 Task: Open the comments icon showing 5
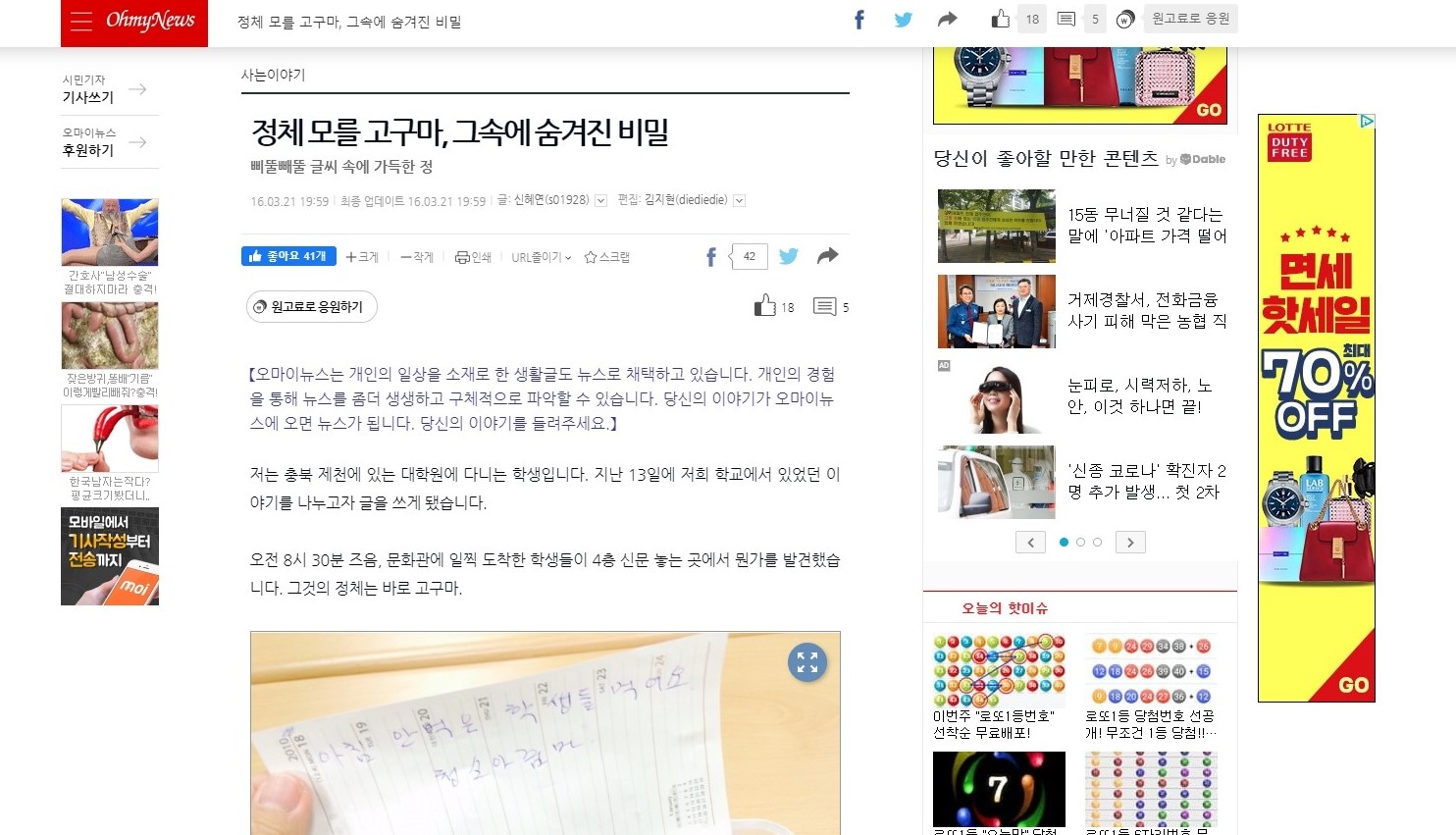(824, 306)
